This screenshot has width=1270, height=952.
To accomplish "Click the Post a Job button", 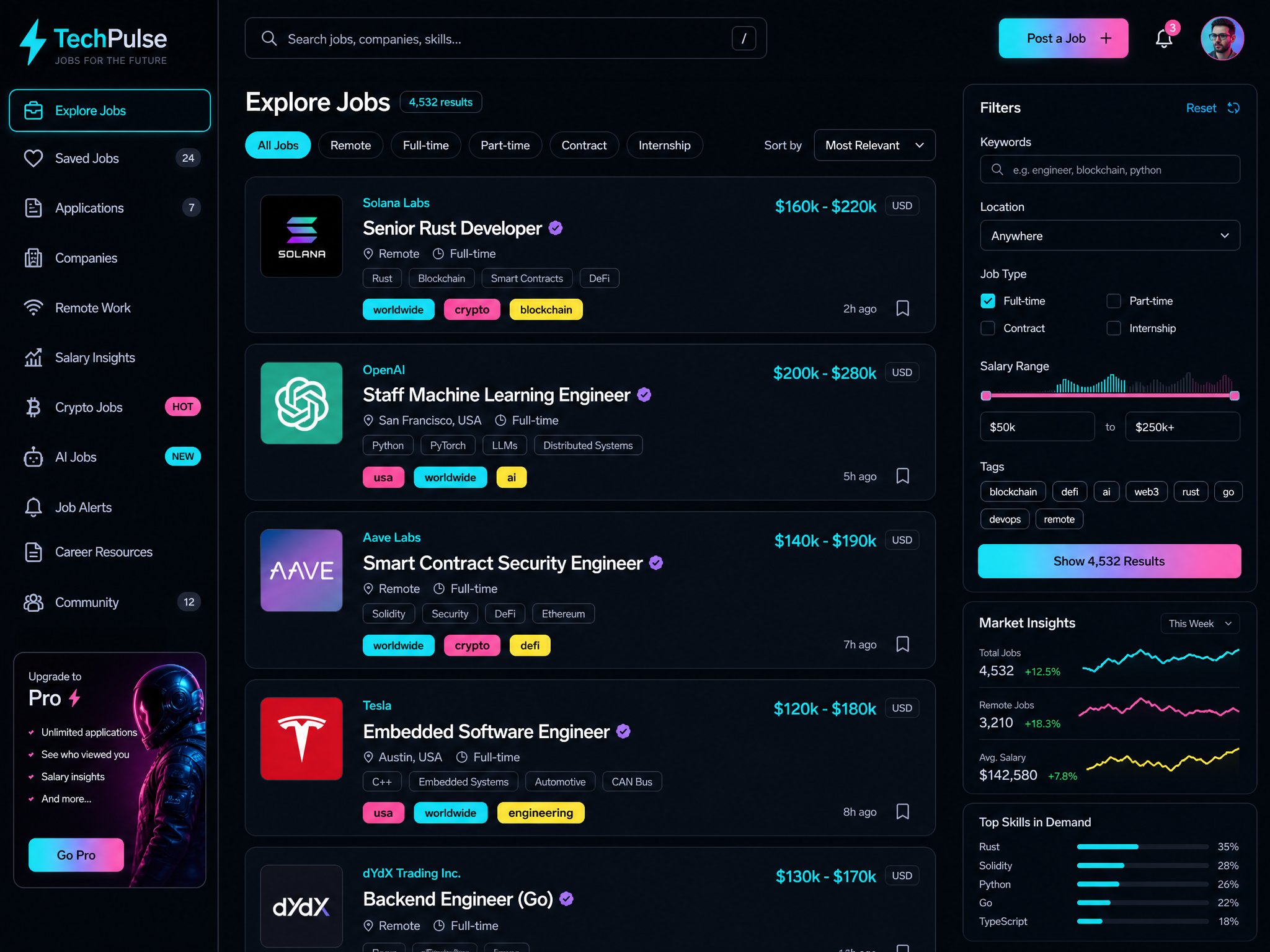I will tap(1063, 38).
